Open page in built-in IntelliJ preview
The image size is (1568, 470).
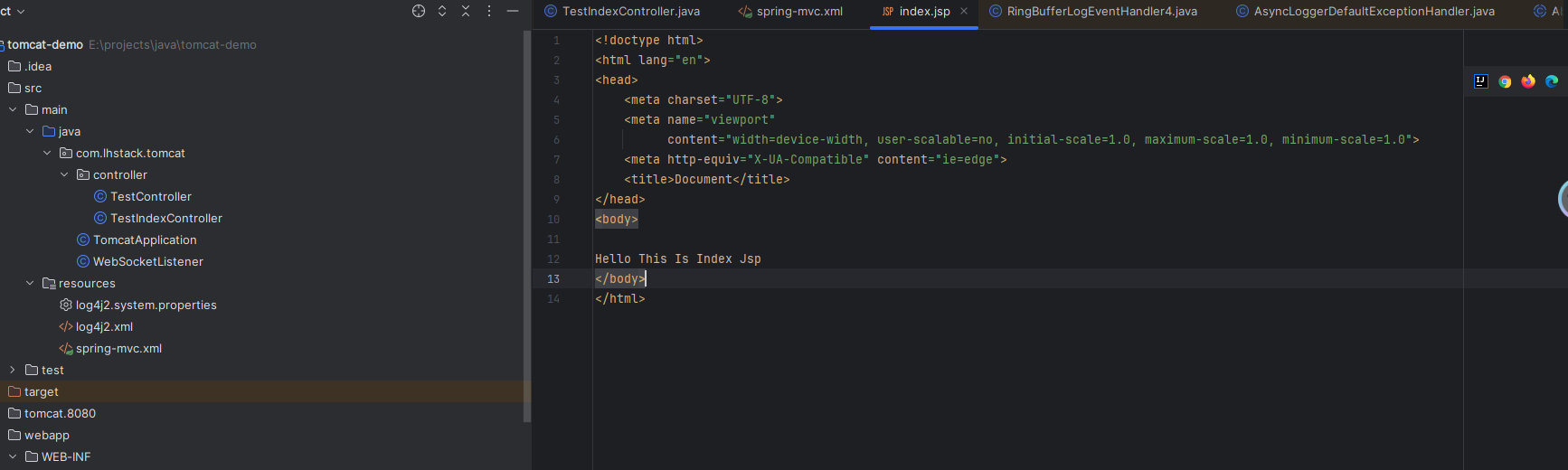click(1481, 81)
